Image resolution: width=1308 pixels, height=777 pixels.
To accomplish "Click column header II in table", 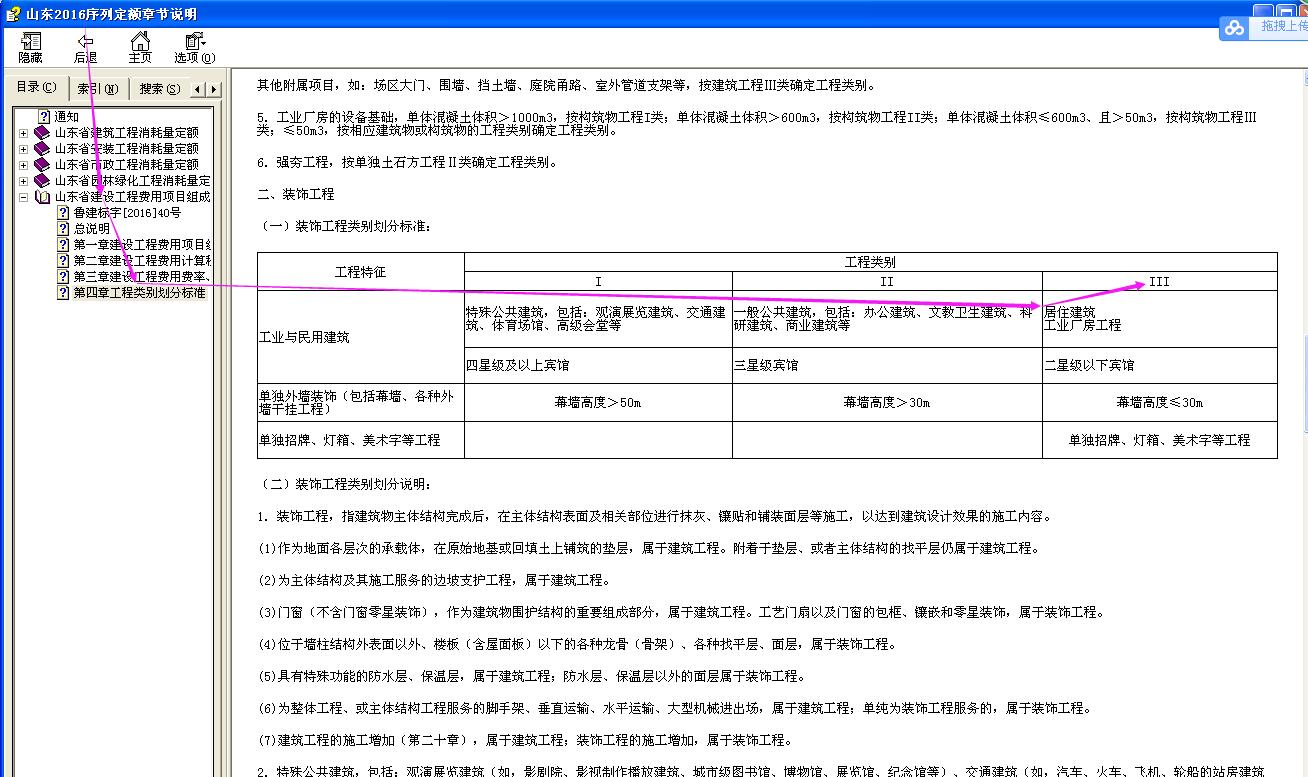I will (x=887, y=282).
